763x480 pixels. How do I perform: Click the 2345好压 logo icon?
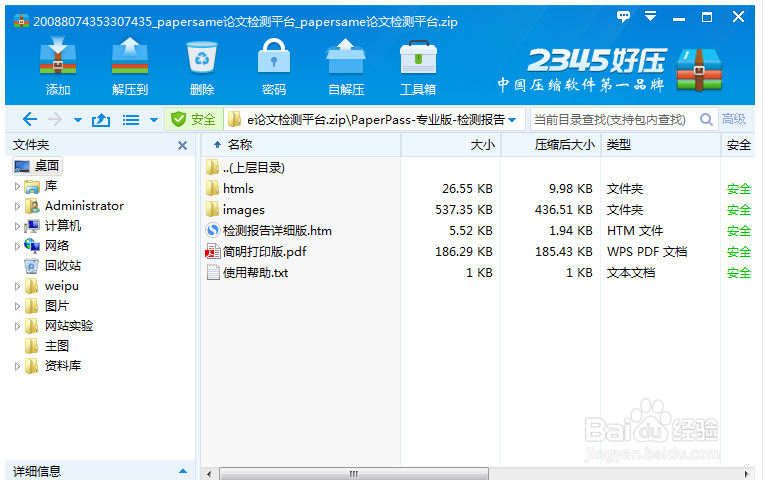click(x=699, y=70)
